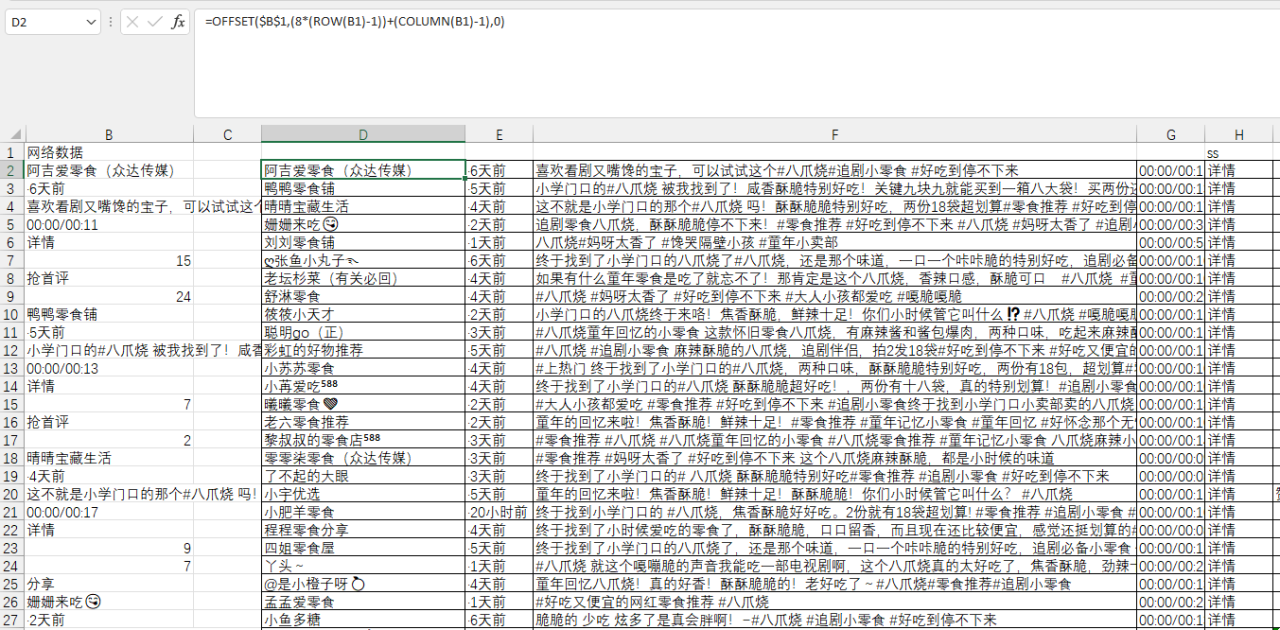Click cell 零零柒零食（众达传媒）
This screenshot has height=630, width=1280.
point(363,459)
